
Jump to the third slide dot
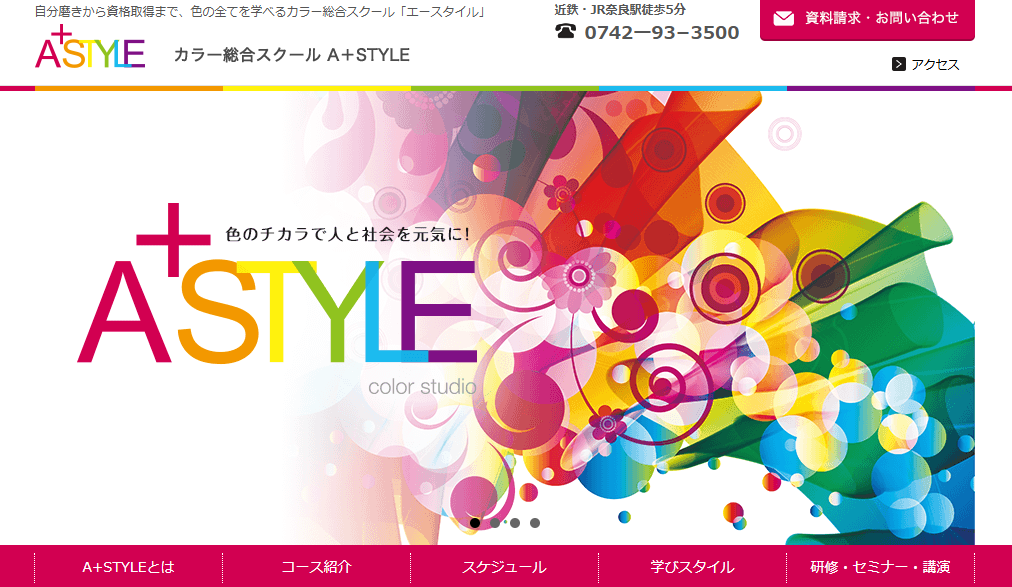(x=515, y=523)
